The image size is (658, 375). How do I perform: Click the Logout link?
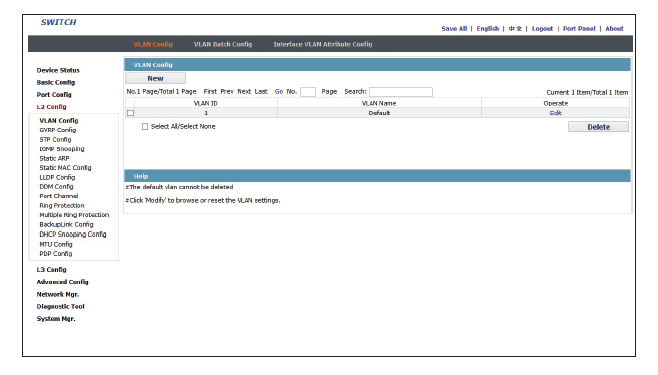542,29
